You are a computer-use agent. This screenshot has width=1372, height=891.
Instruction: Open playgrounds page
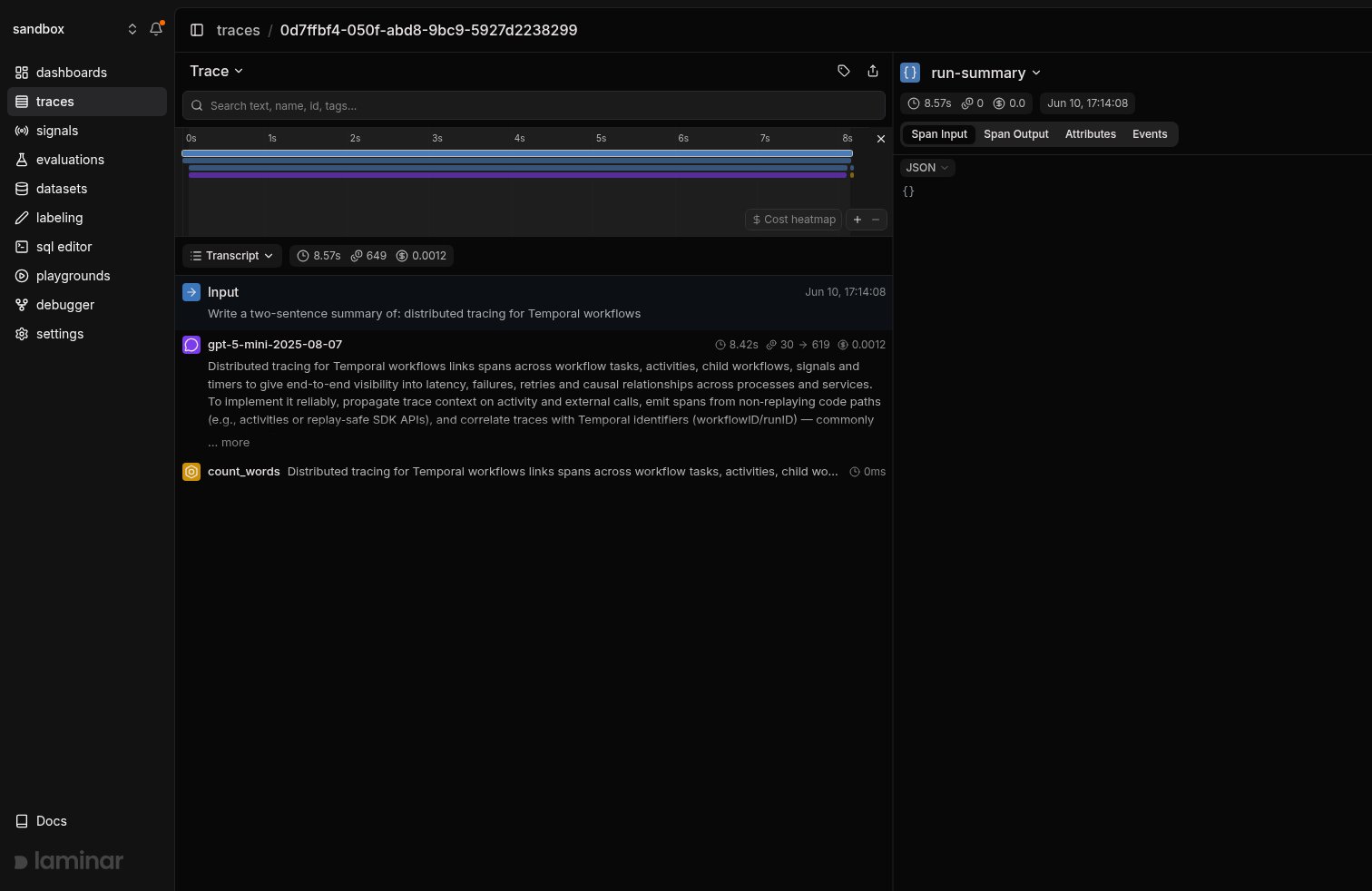pos(87,276)
